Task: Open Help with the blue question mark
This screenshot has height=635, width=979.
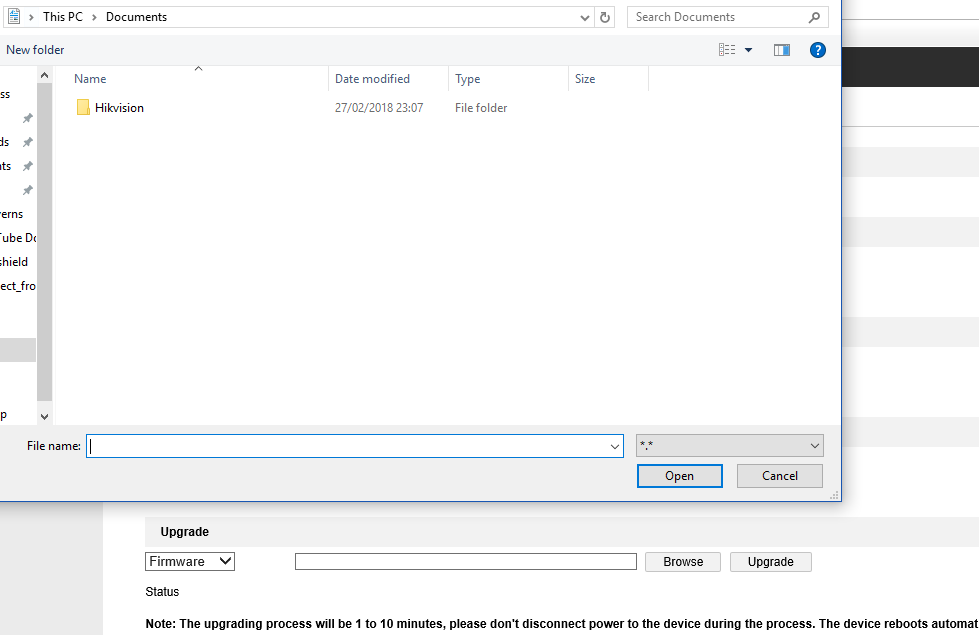Action: (x=817, y=50)
